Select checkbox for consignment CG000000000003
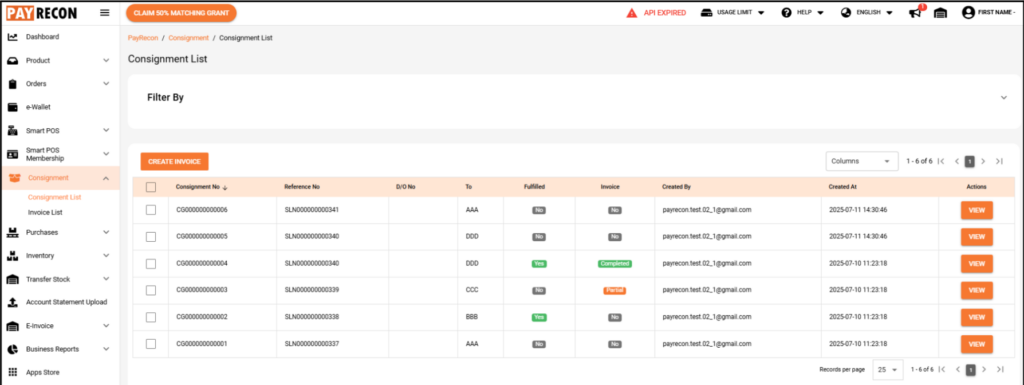 point(151,290)
